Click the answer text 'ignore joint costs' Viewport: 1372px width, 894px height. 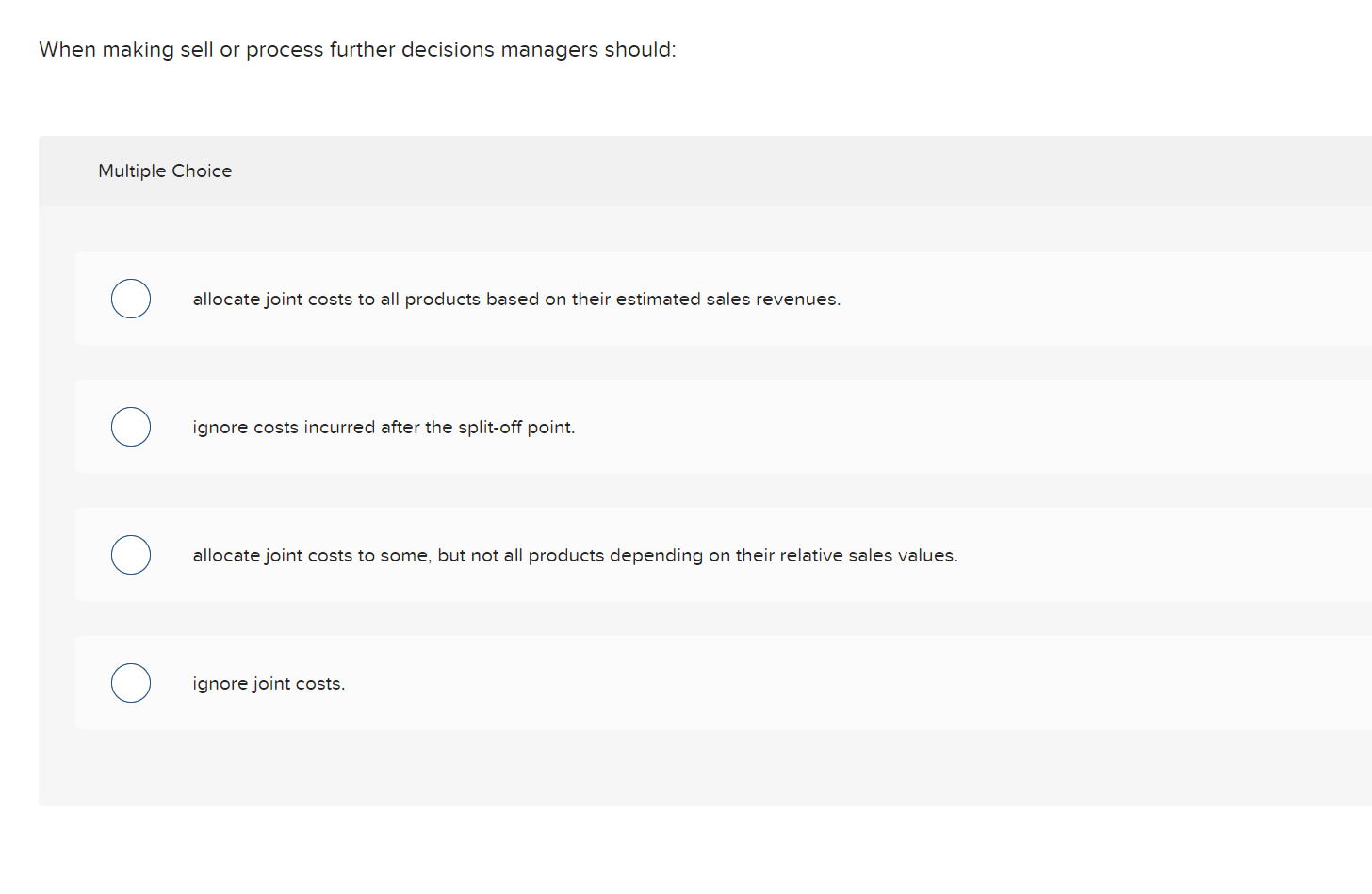269,683
